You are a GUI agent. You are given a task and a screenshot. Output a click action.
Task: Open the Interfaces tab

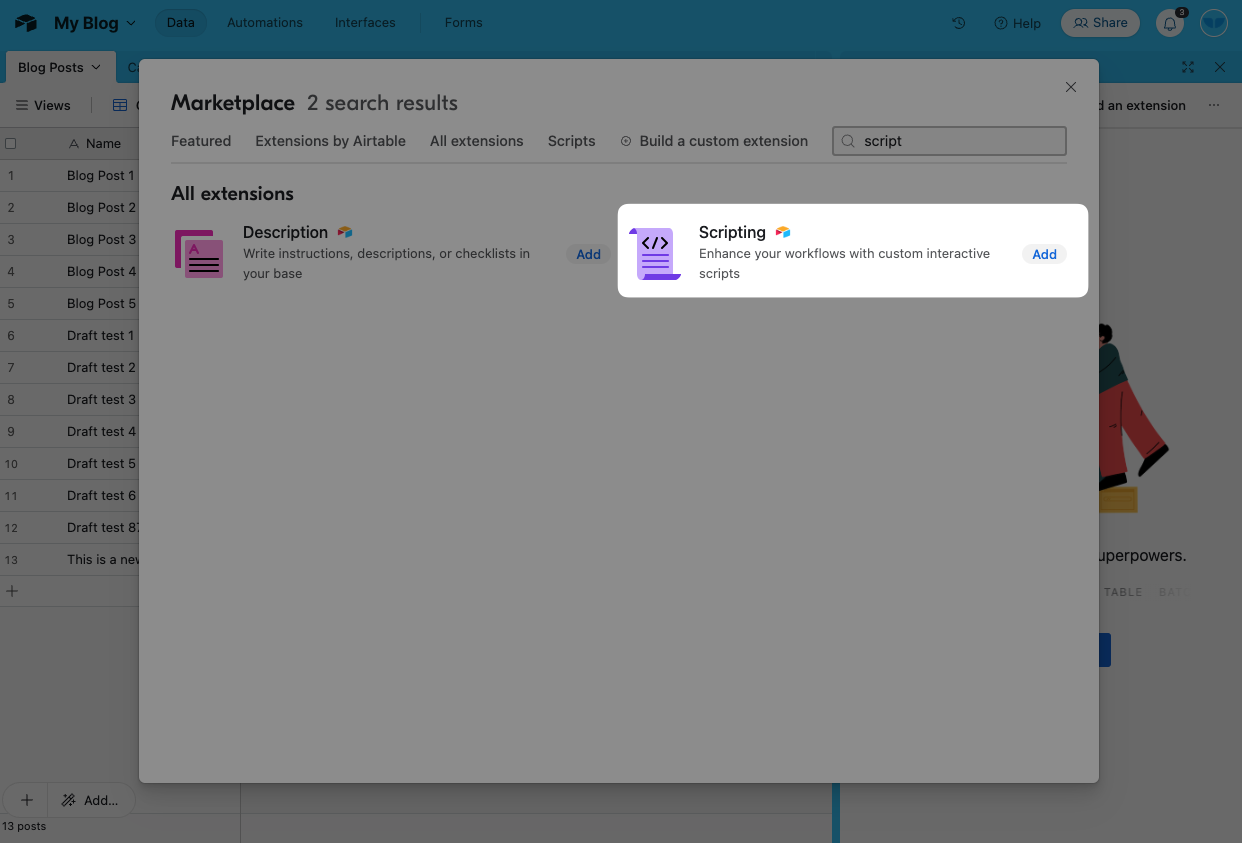(x=365, y=23)
